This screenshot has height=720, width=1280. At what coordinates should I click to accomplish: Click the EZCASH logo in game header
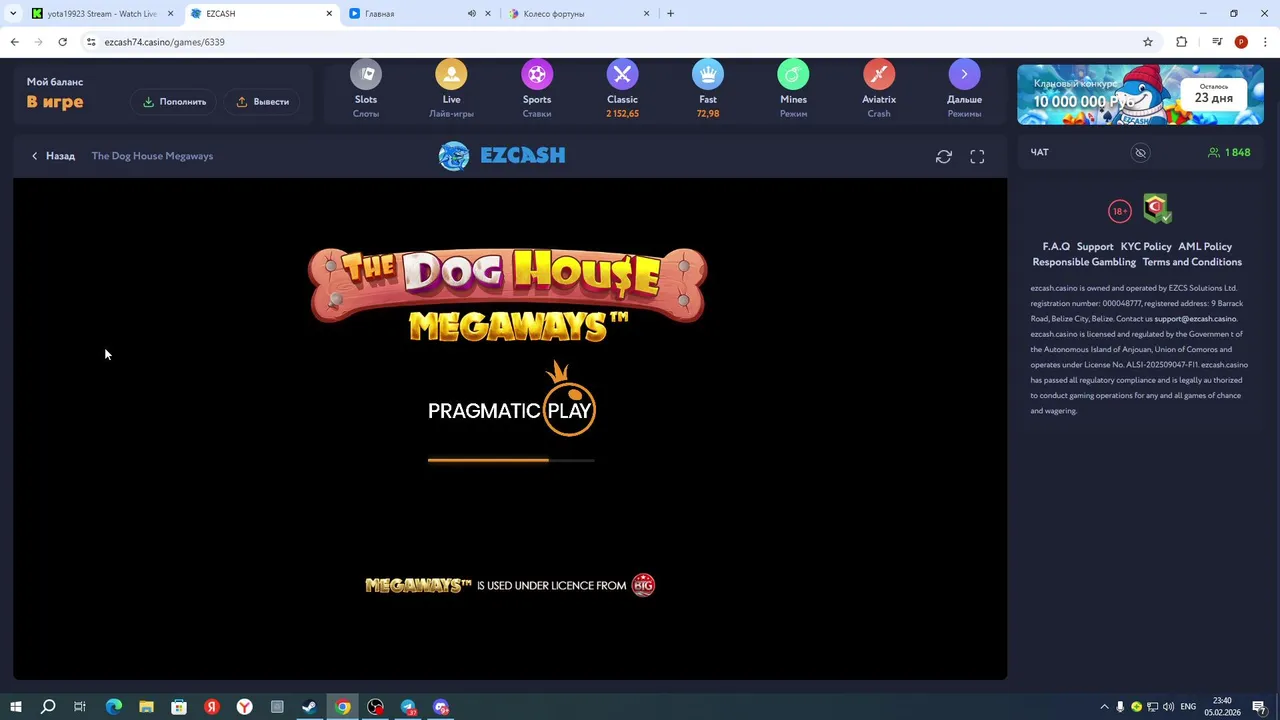click(x=502, y=156)
